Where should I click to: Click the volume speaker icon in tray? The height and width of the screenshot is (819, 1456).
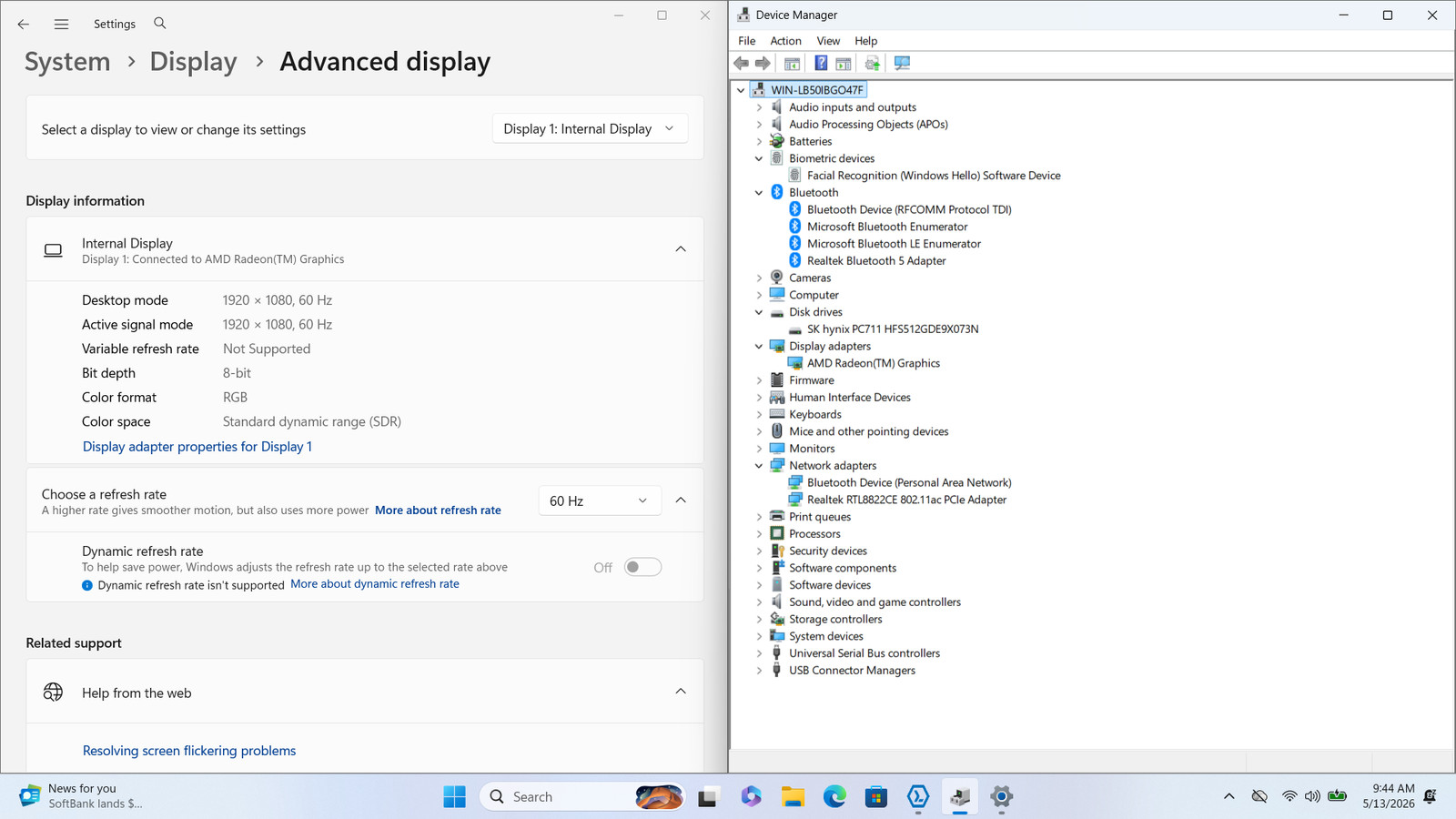coord(1312,796)
